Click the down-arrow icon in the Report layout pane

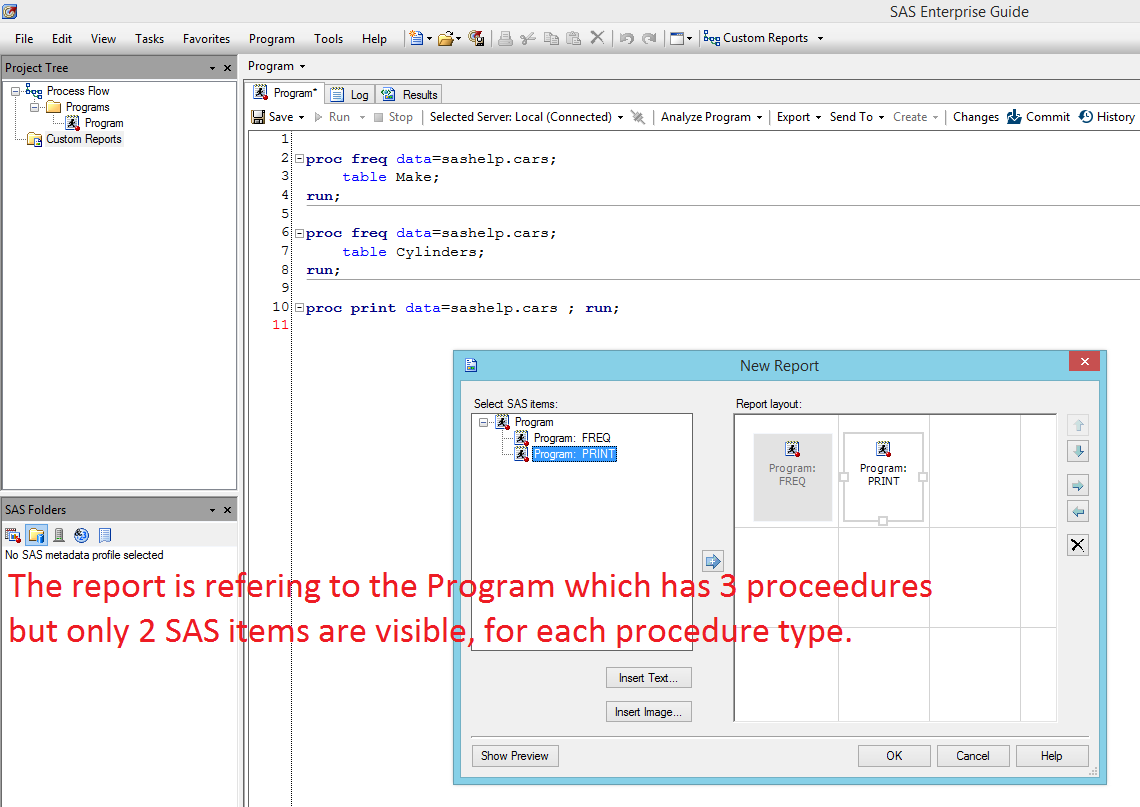tap(1078, 451)
